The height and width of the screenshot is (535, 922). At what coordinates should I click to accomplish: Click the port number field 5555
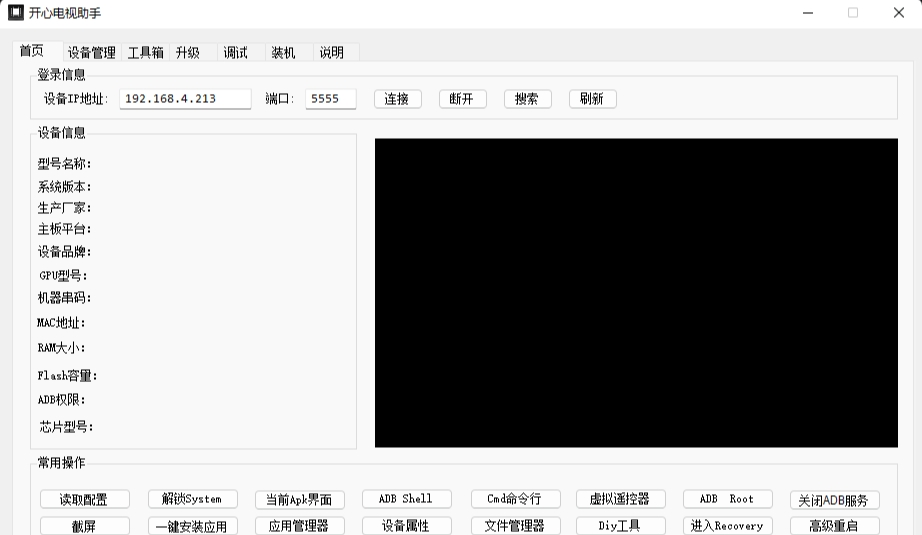point(330,99)
